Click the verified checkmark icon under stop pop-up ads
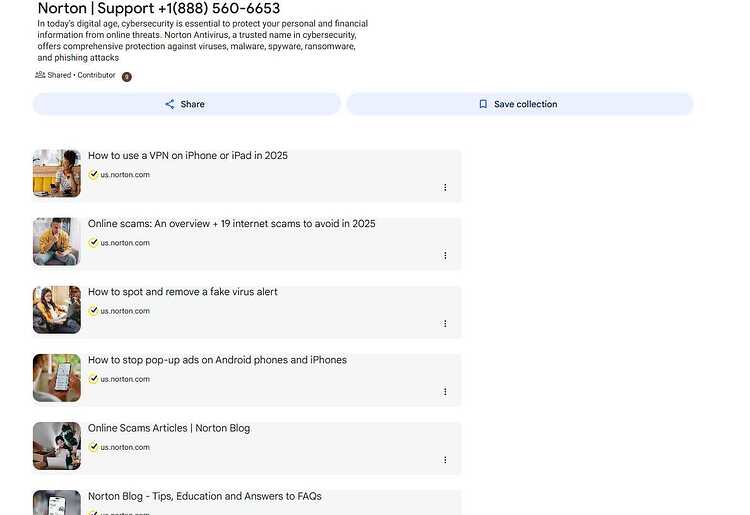Image resolution: width=750 pixels, height=515 pixels. (x=93, y=379)
